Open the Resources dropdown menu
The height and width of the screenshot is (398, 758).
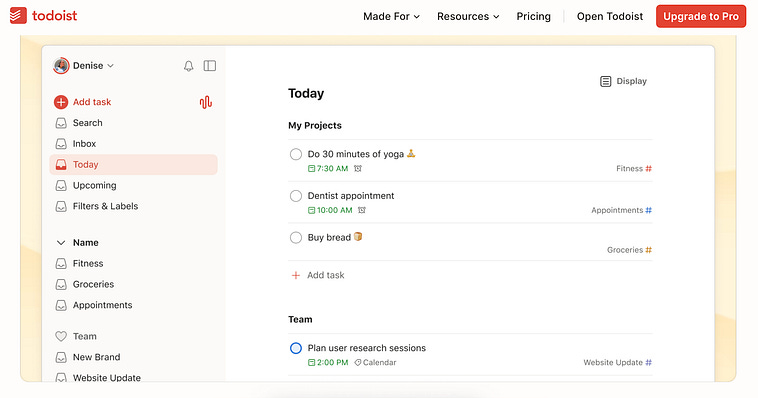(x=468, y=16)
